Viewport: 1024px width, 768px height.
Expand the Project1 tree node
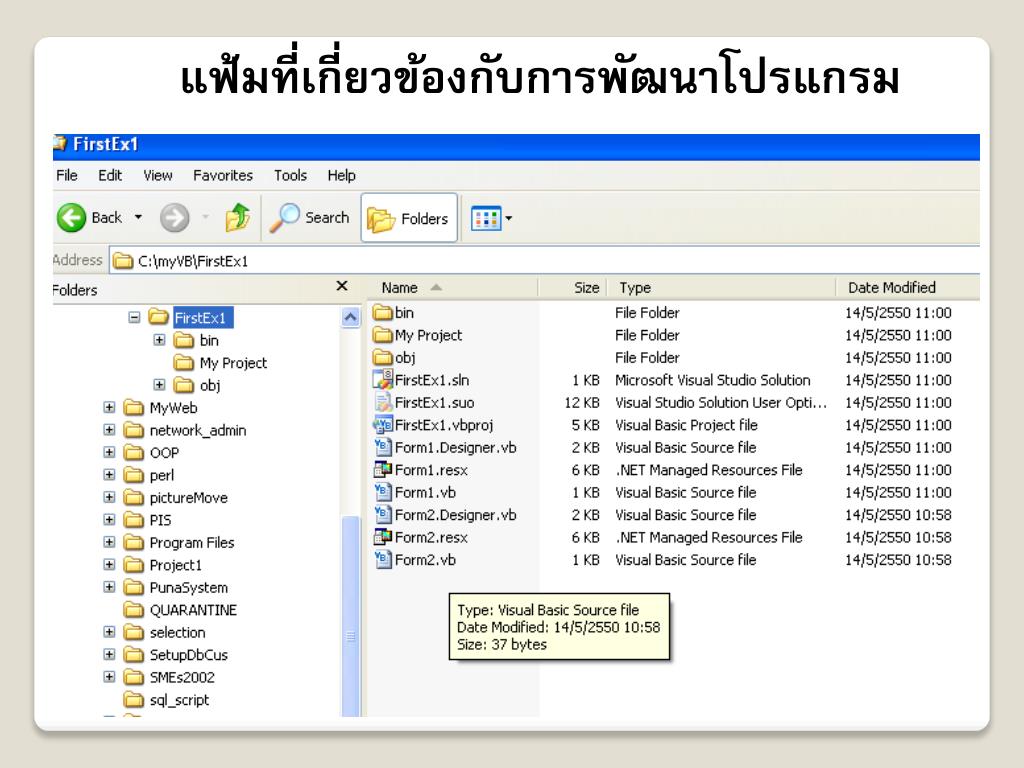109,564
